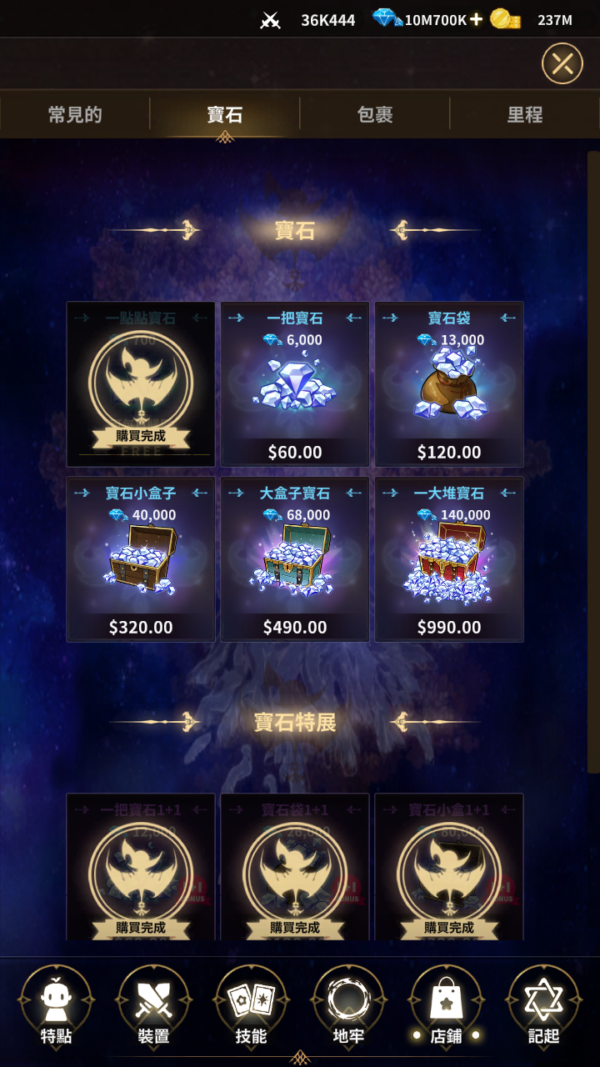600x1067 pixels.
Task: Select 一大堆寶石 140,000 gems chest
Action: pyautogui.click(x=449, y=559)
